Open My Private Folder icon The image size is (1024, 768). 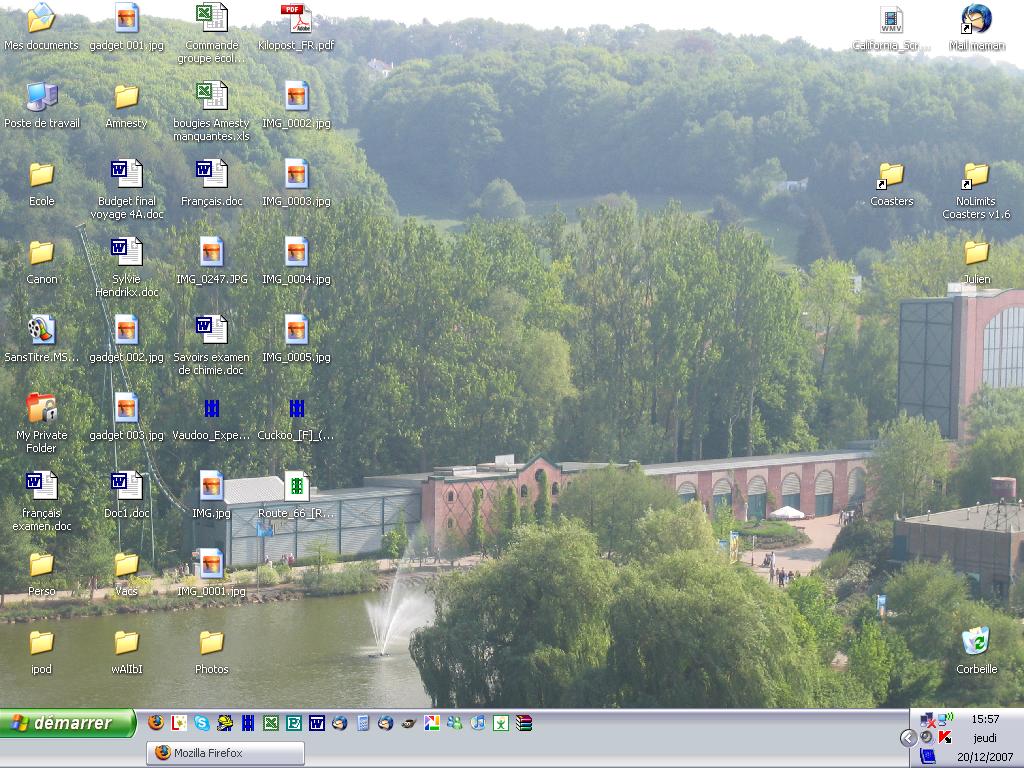coord(41,409)
